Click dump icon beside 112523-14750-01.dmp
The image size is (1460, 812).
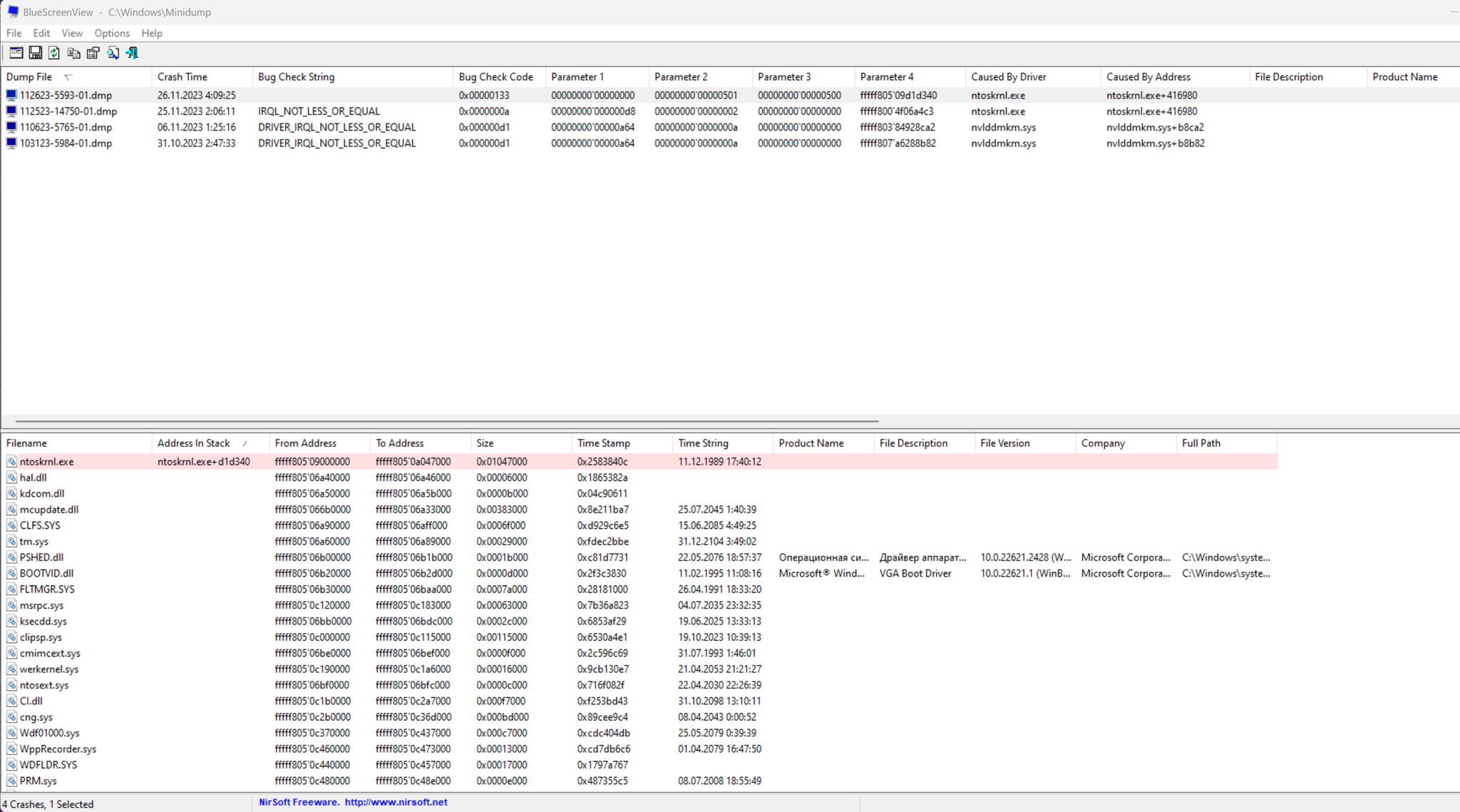tap(11, 111)
